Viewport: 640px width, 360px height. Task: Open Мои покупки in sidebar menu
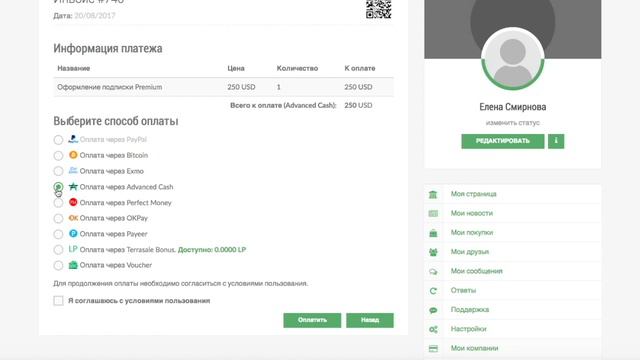pyautogui.click(x=472, y=232)
